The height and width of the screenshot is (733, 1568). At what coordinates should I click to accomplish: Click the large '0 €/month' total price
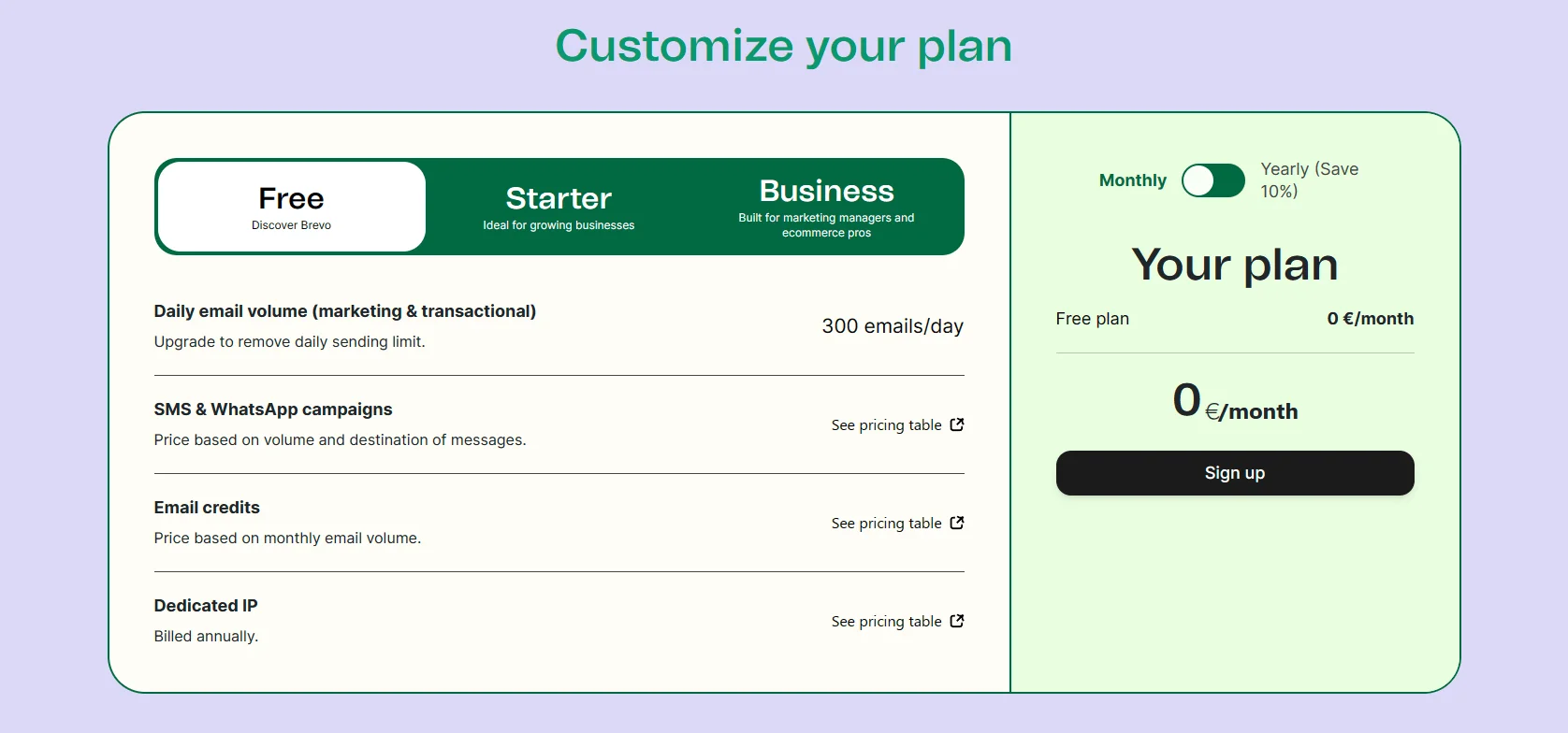(x=1234, y=403)
